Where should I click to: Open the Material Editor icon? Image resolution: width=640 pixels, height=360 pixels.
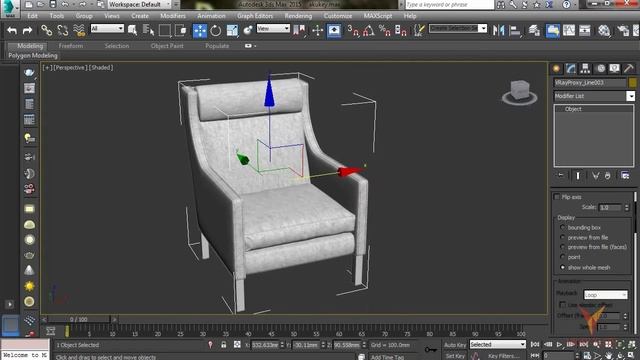pos(604,31)
